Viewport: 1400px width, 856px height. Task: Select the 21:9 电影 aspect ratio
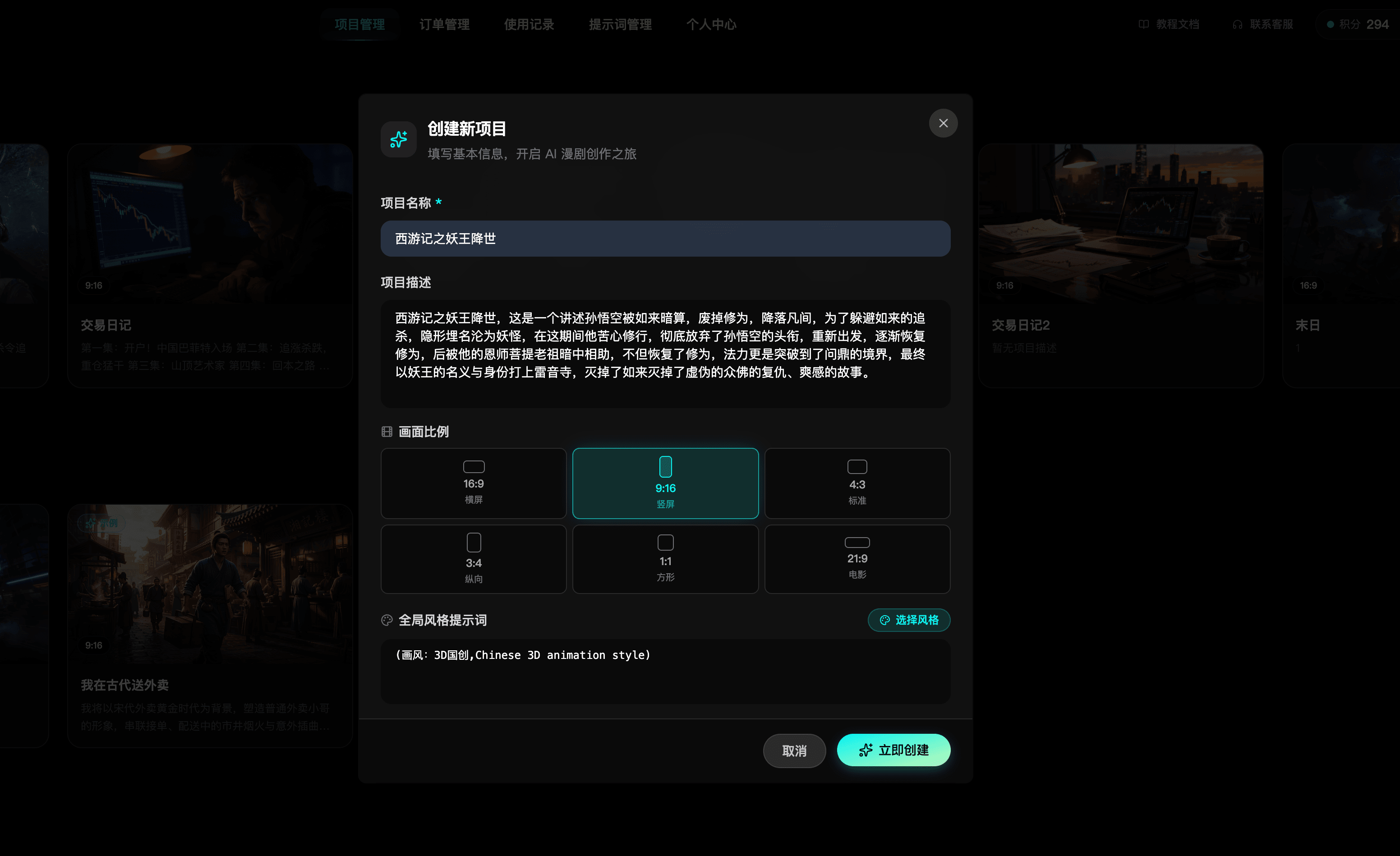coord(857,559)
